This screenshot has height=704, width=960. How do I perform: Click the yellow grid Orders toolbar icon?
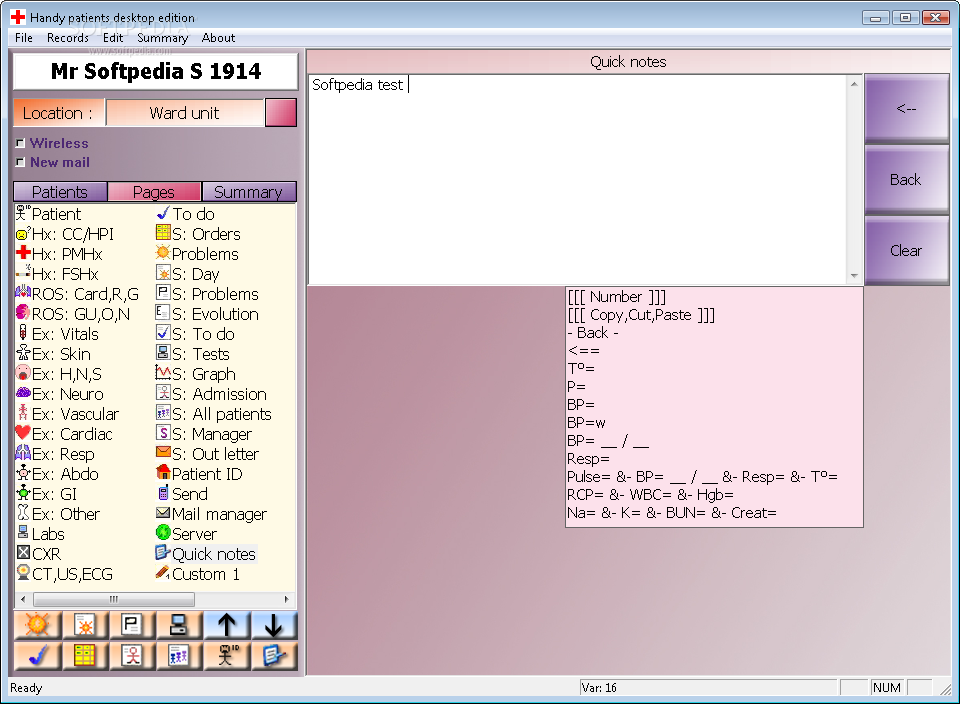coord(84,656)
